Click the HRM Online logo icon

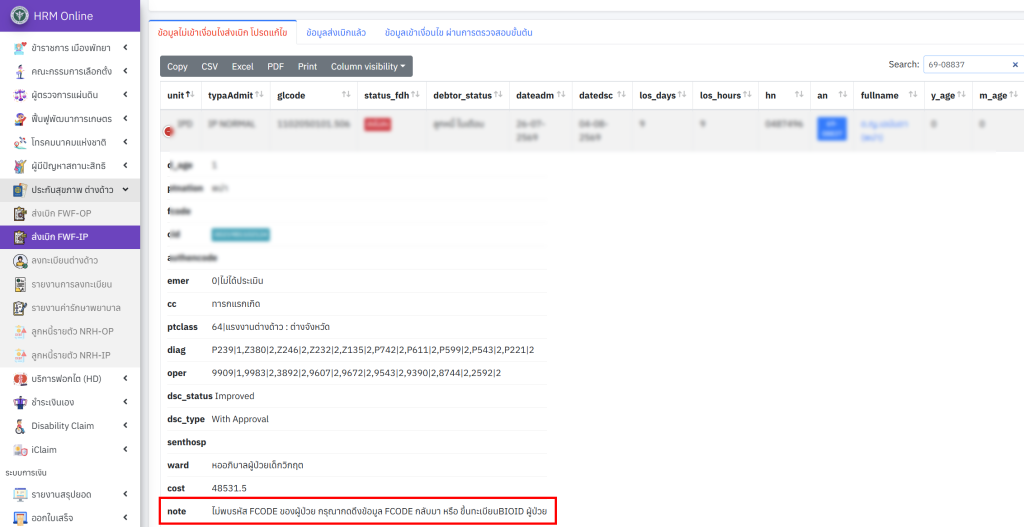coord(20,16)
